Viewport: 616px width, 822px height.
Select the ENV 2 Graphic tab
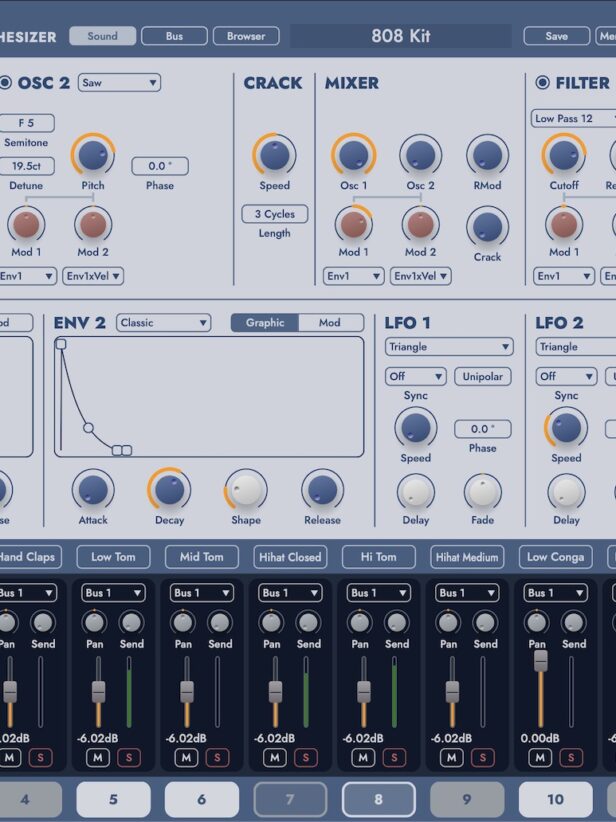pyautogui.click(x=265, y=323)
